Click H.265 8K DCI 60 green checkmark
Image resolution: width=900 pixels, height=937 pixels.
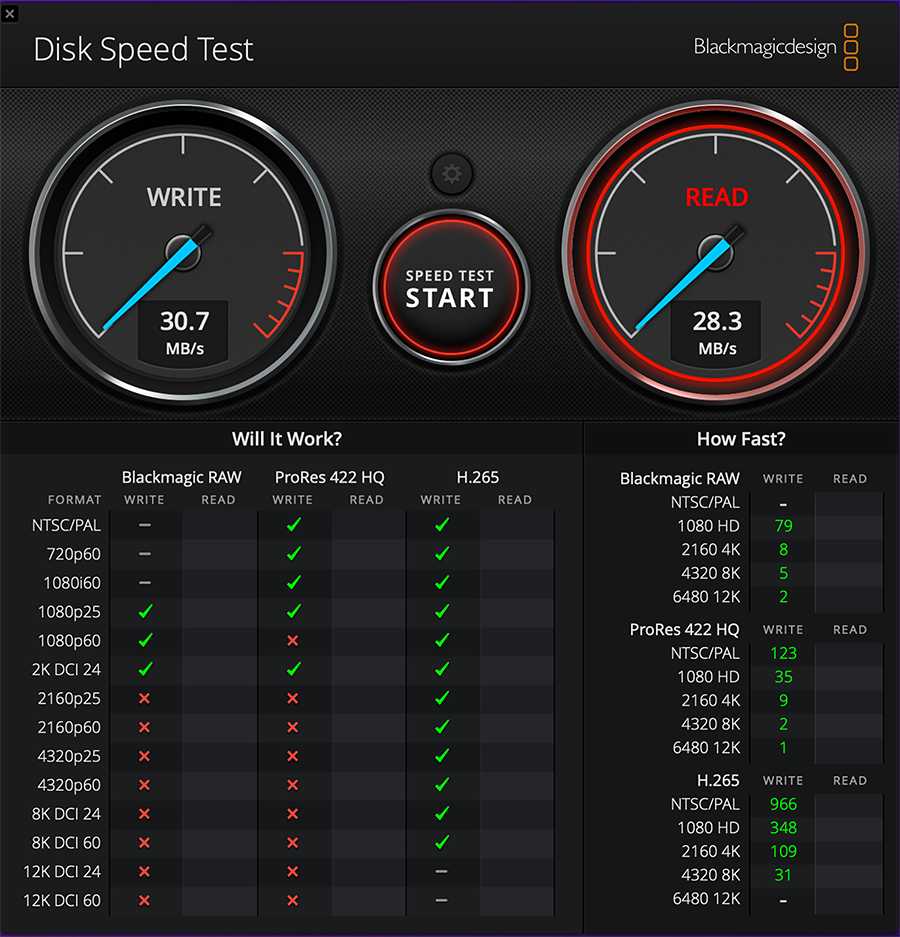(x=441, y=842)
